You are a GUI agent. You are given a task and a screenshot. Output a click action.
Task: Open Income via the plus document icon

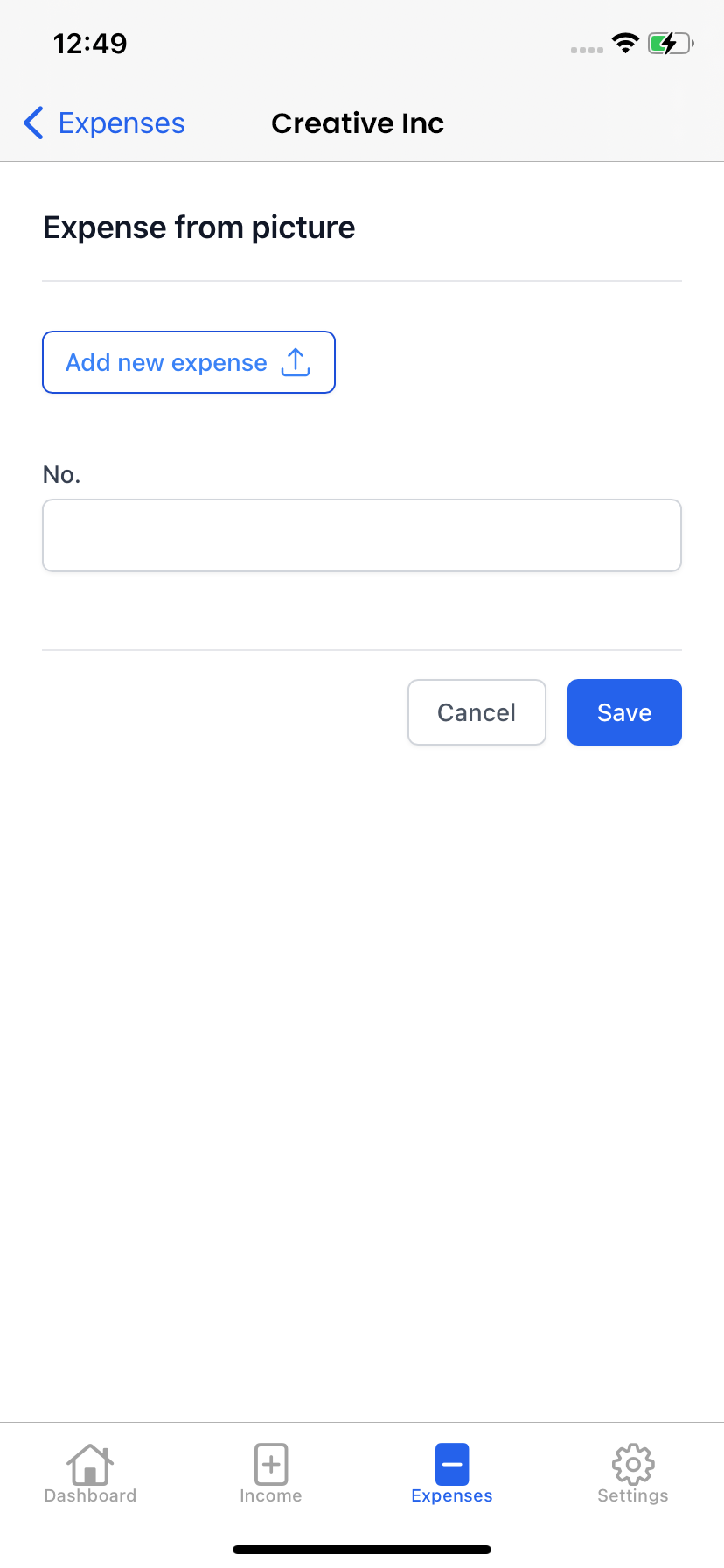pos(271,1463)
